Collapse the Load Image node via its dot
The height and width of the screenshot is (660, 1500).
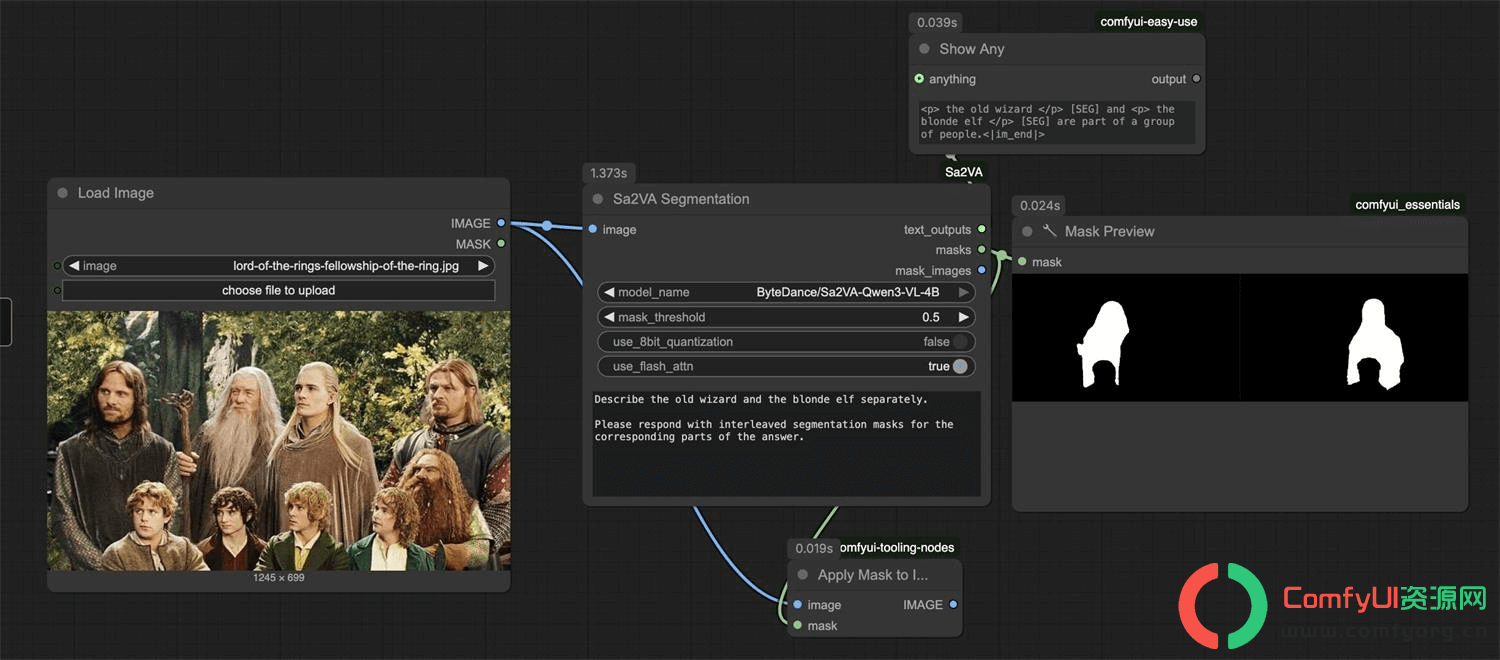pos(63,193)
